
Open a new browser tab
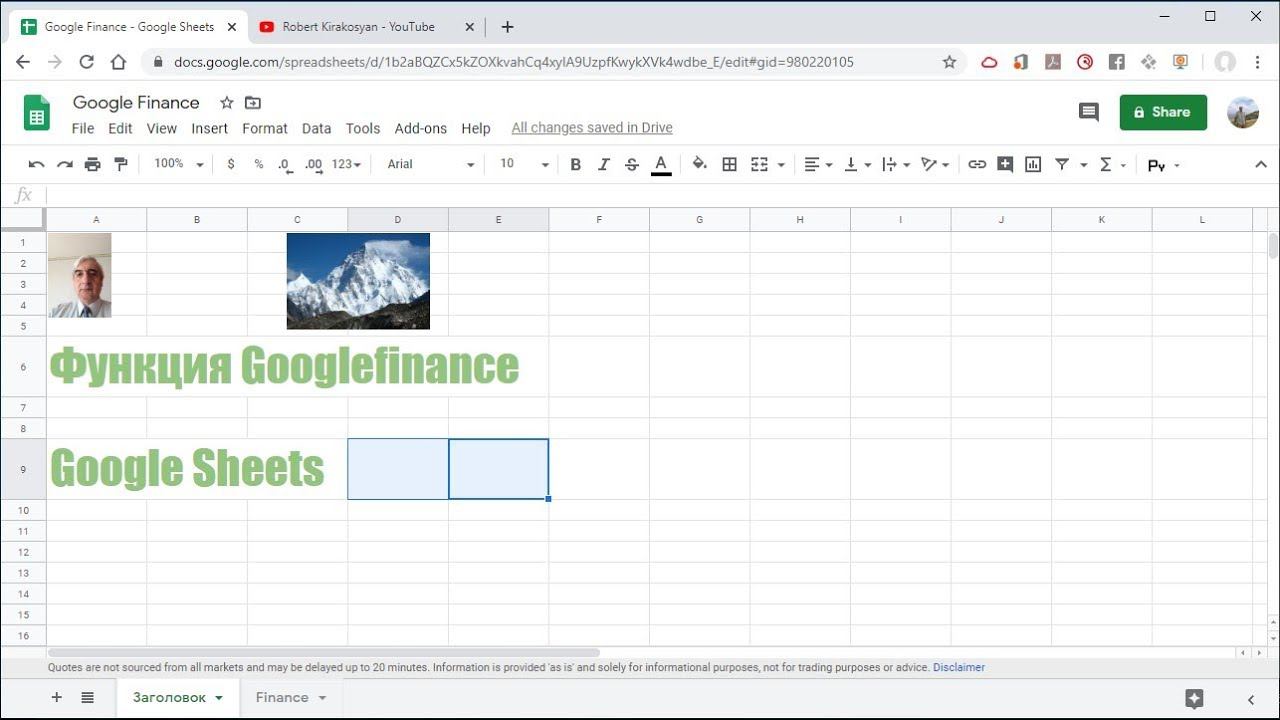[x=507, y=27]
